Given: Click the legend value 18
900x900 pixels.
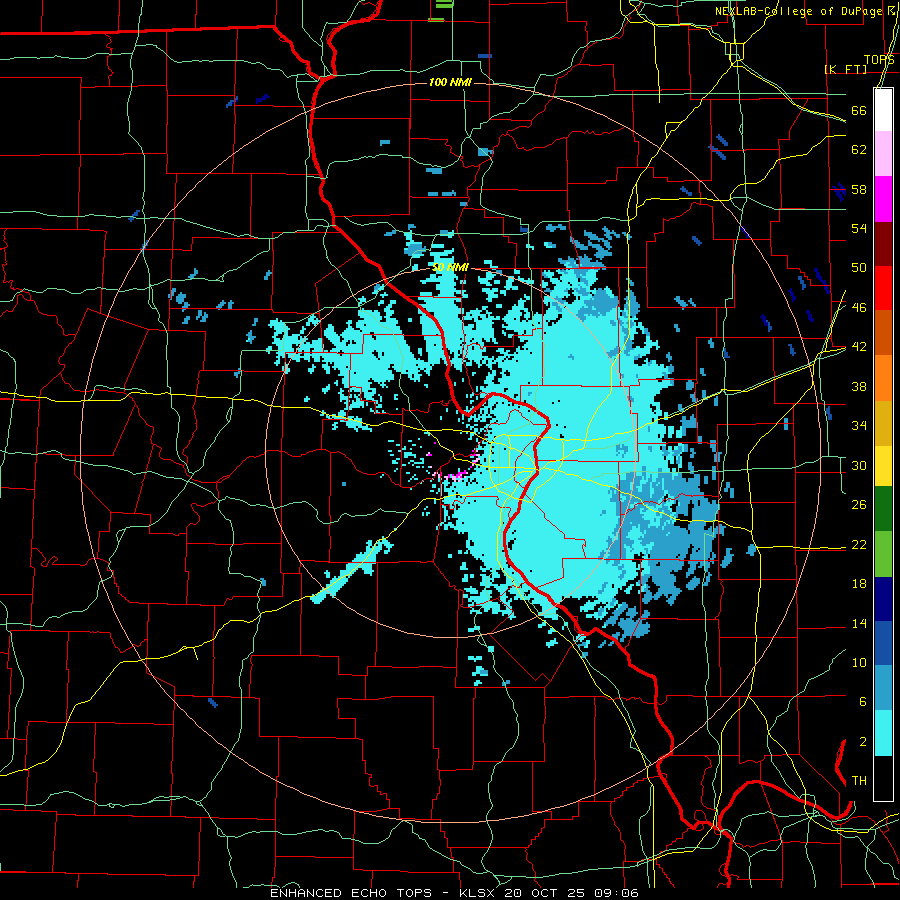Looking at the screenshot, I should 859,584.
